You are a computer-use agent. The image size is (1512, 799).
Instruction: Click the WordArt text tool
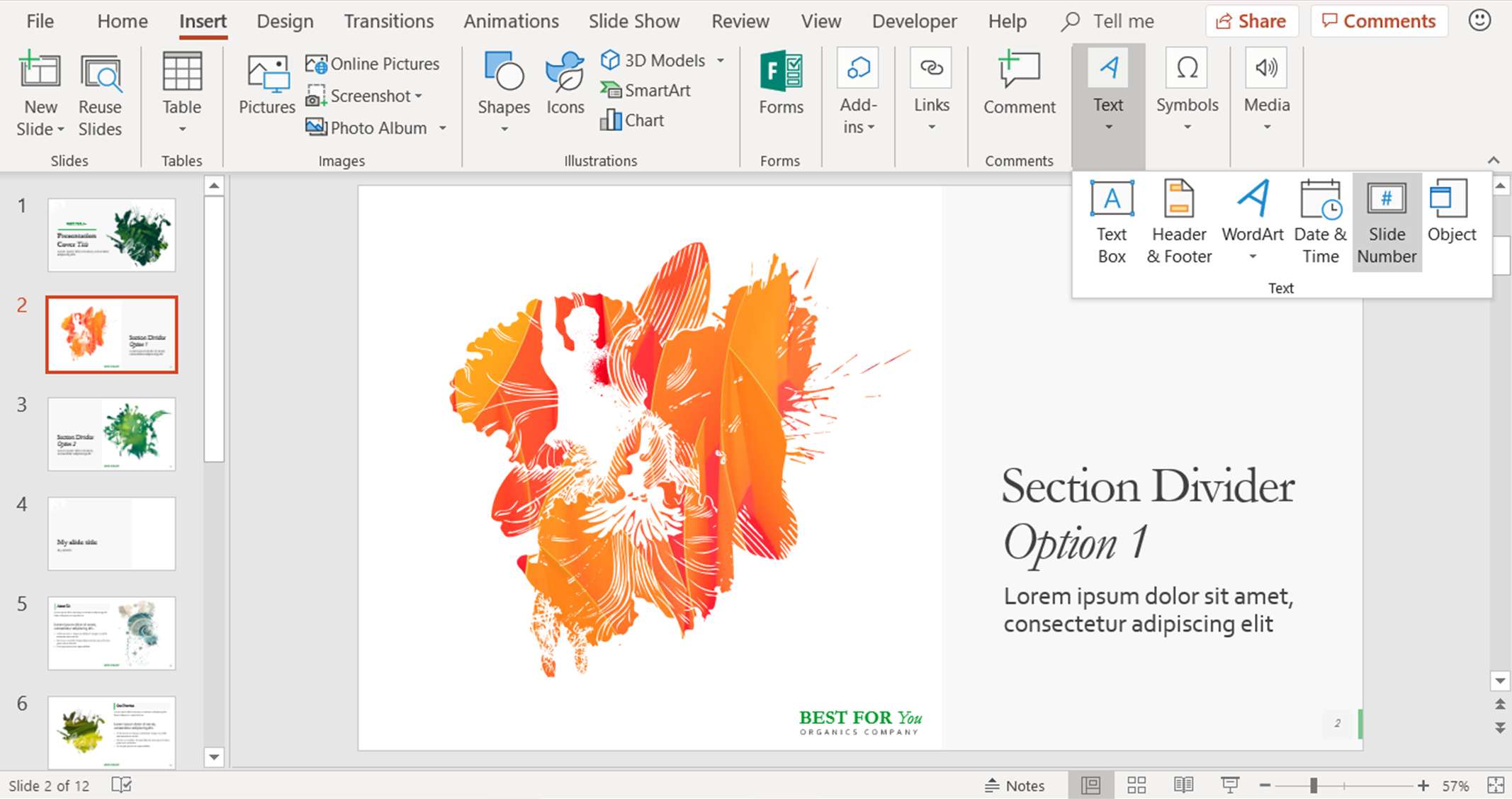(x=1253, y=222)
